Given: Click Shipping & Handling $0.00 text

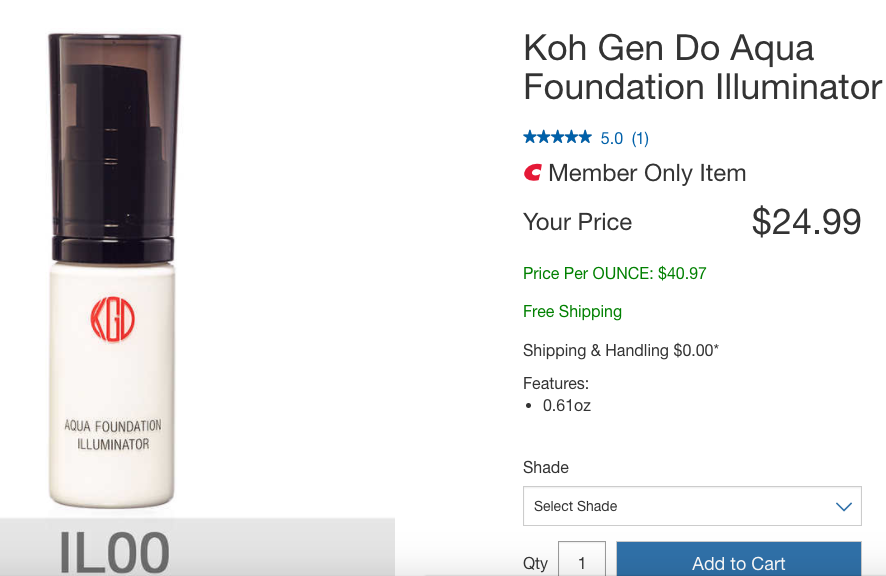Looking at the screenshot, I should pyautogui.click(x=620, y=350).
